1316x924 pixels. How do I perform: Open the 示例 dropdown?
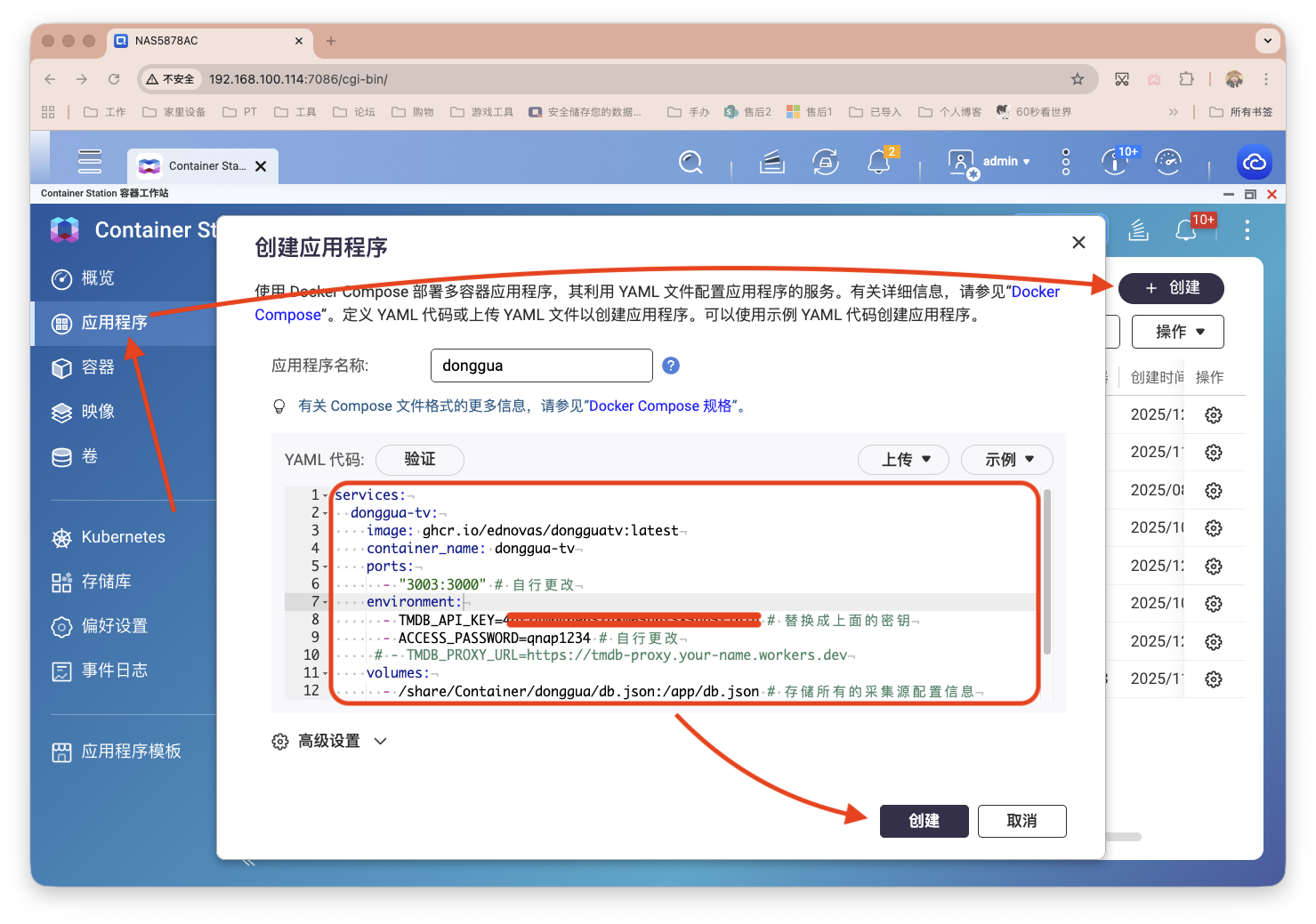coord(1006,460)
